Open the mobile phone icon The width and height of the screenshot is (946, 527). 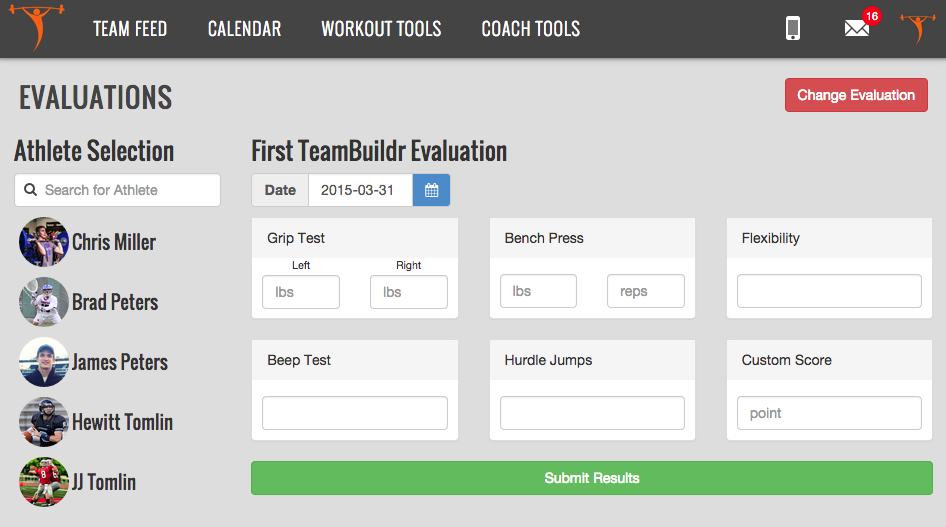(x=793, y=28)
